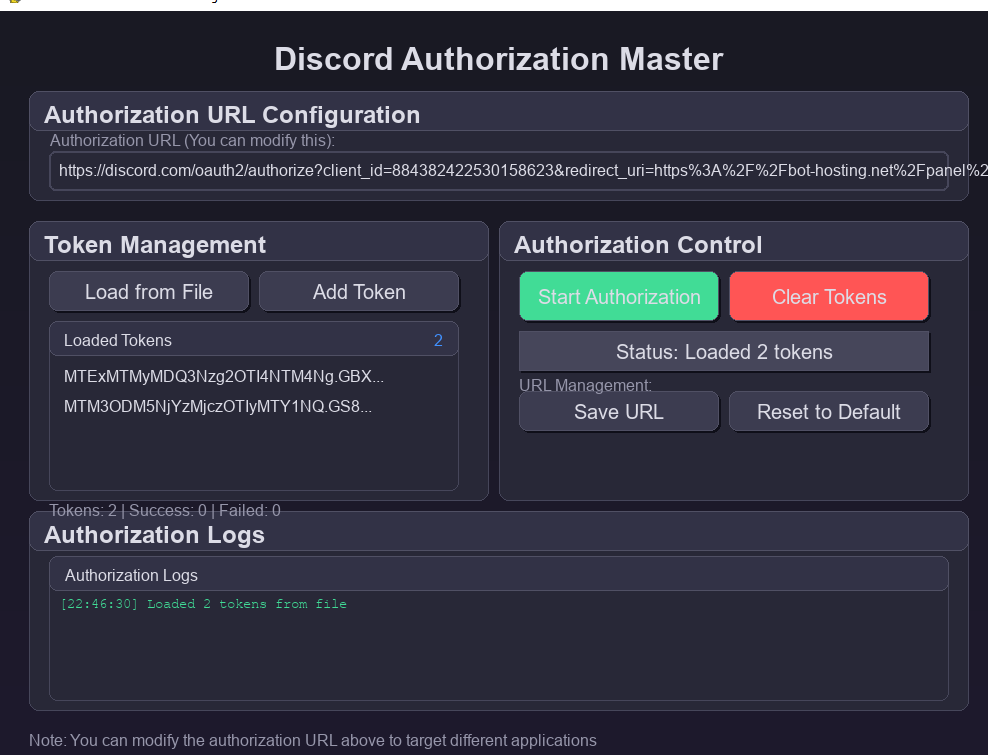
Task: Click the note about modifying authorization URL
Action: pyautogui.click(x=313, y=740)
